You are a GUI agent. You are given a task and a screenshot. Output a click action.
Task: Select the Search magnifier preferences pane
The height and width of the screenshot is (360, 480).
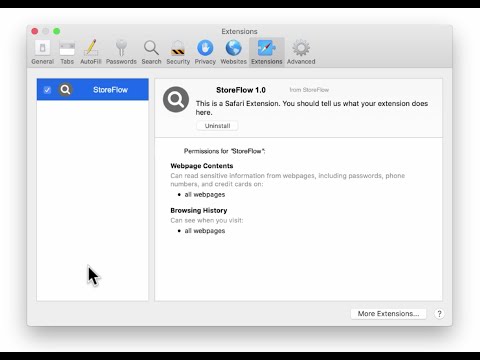[151, 52]
